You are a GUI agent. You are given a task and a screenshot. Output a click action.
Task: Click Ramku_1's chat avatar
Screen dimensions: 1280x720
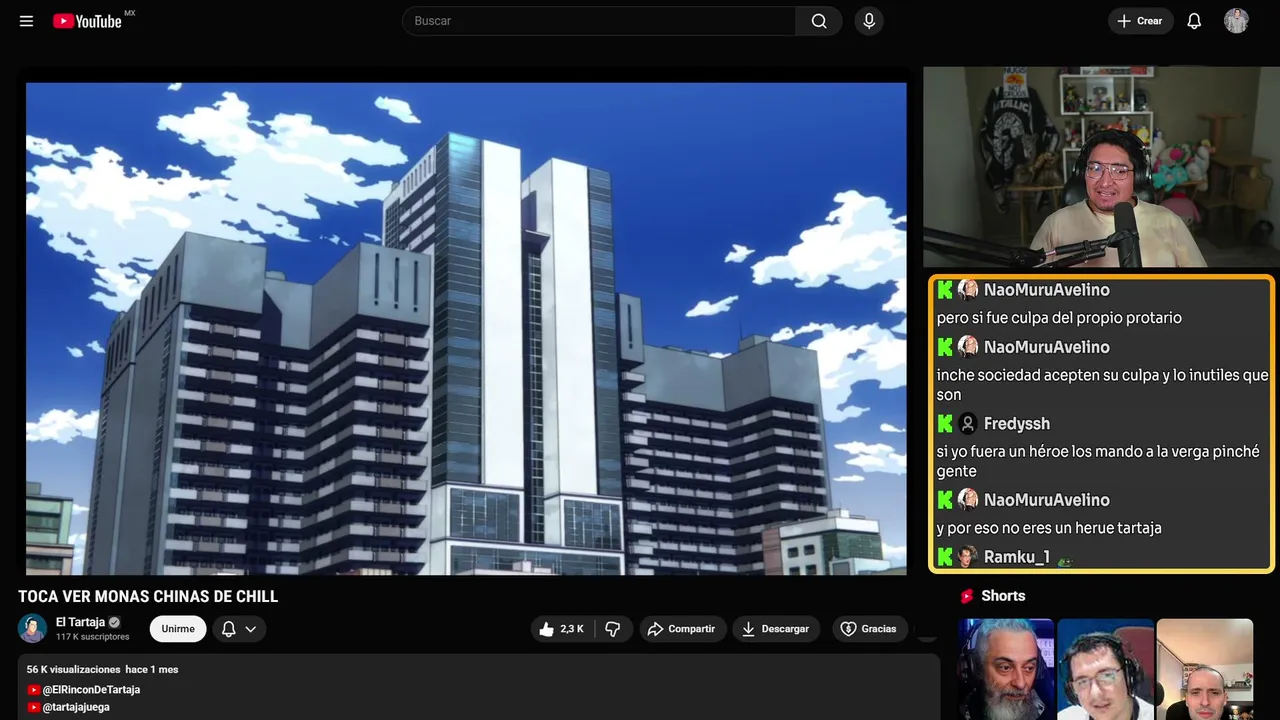(968, 557)
